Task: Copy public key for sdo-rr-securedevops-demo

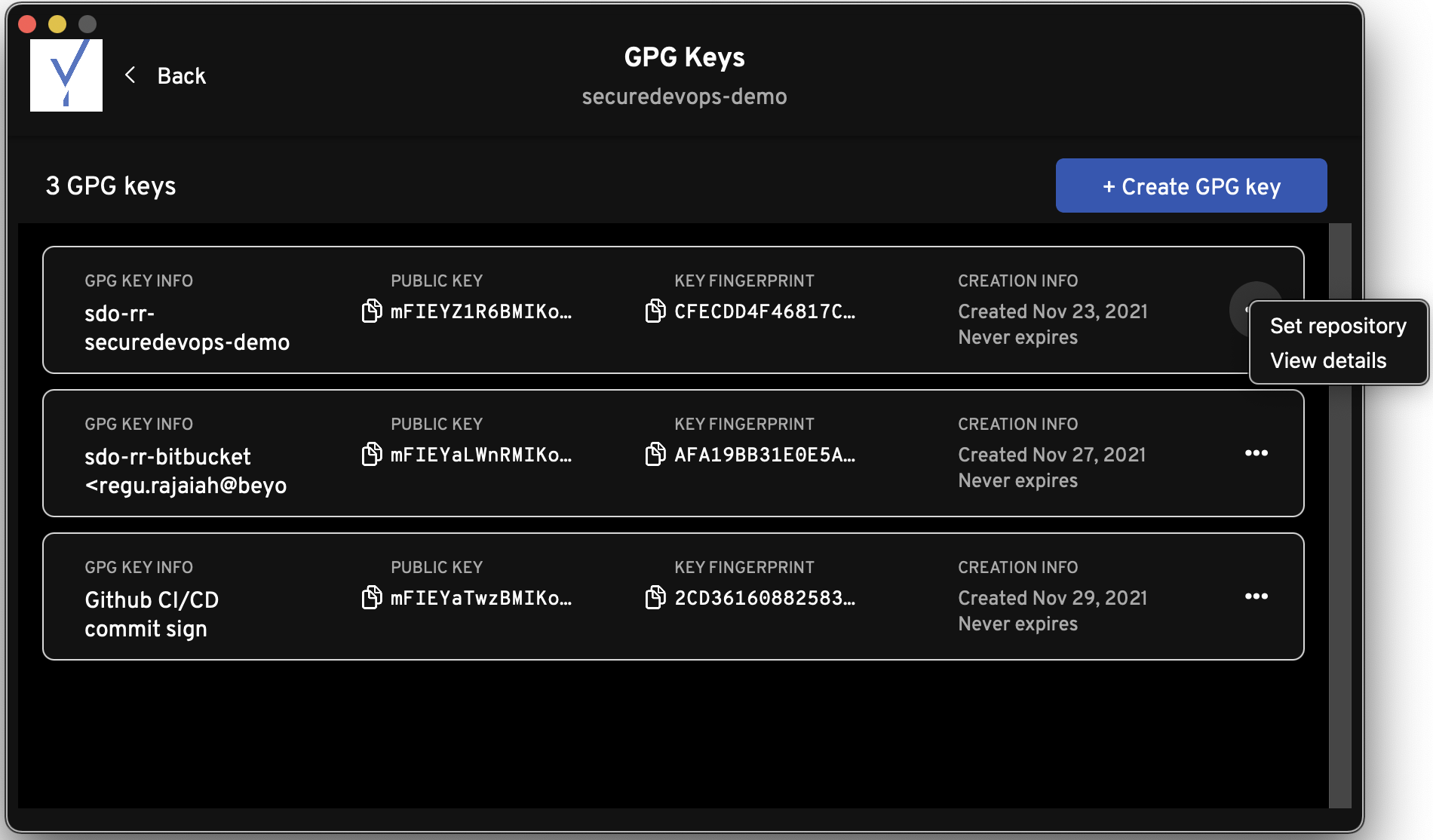Action: pos(371,311)
